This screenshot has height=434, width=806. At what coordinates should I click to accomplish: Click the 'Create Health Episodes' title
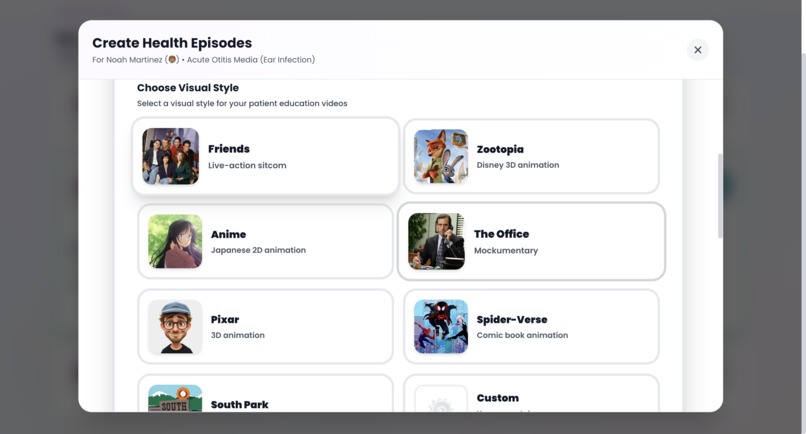pos(172,43)
